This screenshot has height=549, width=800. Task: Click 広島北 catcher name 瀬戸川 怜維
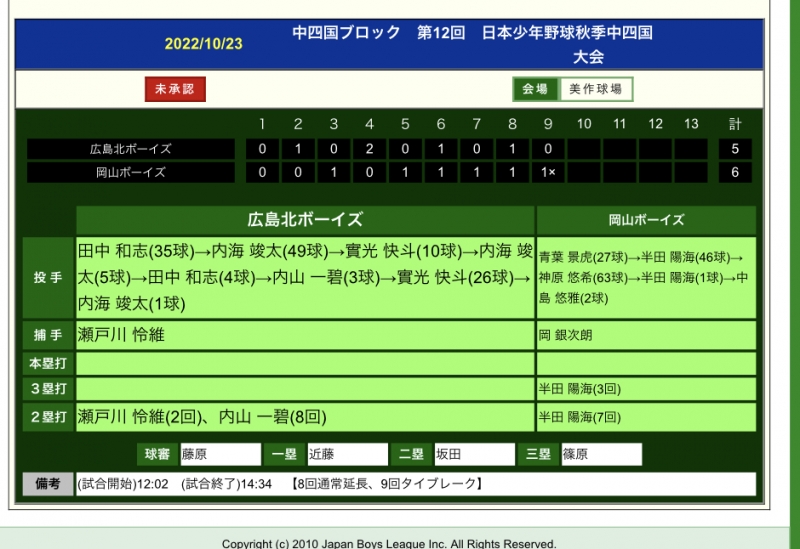120,335
